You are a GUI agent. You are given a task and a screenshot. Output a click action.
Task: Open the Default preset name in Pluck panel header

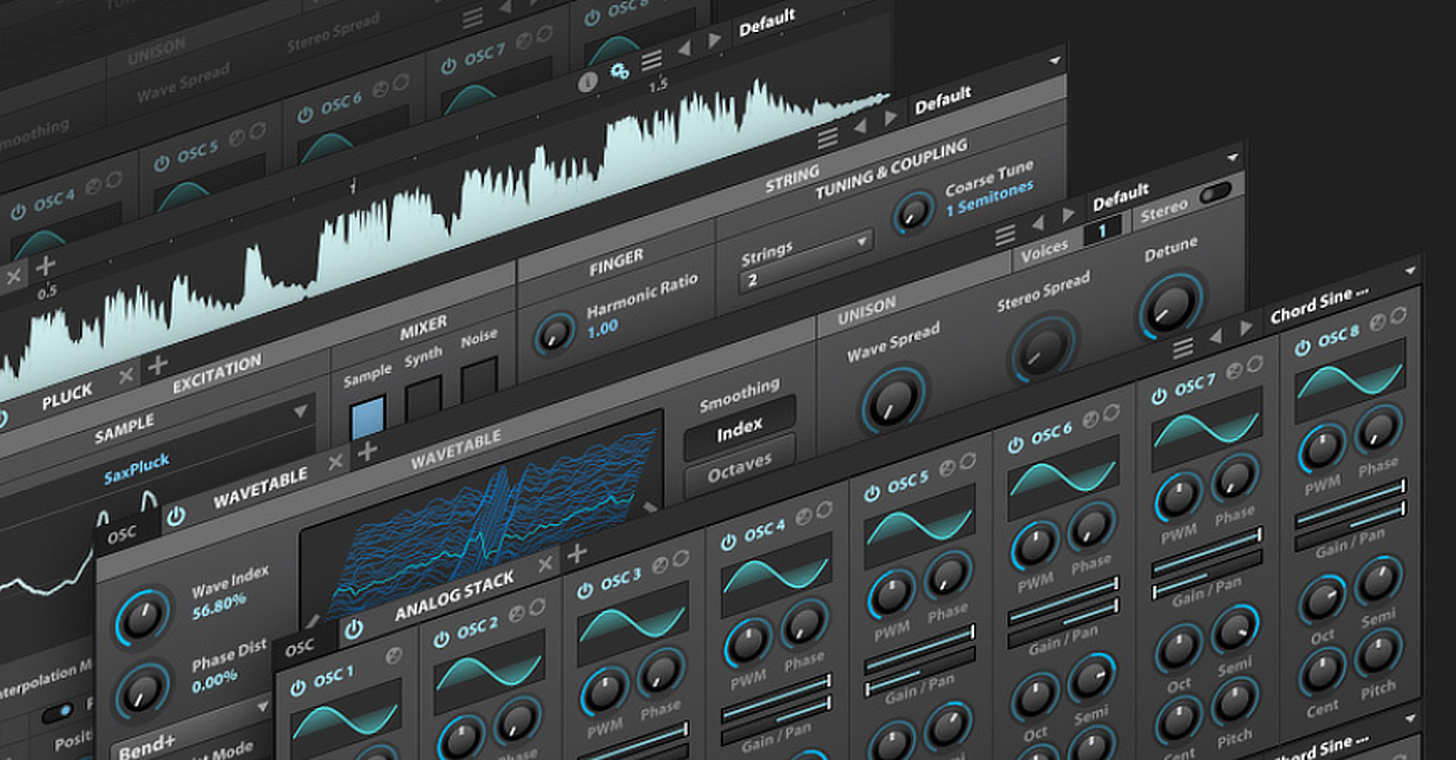[942, 100]
